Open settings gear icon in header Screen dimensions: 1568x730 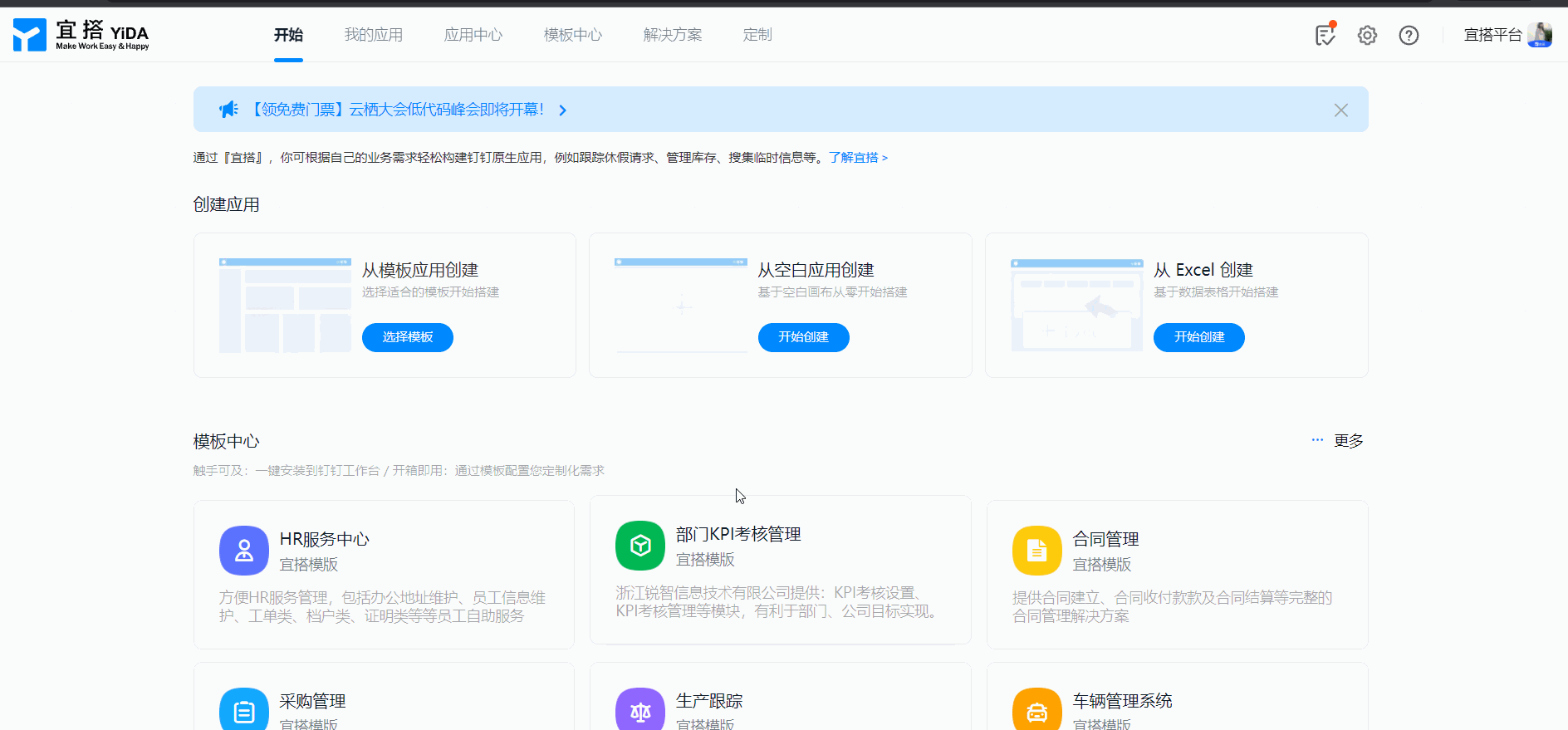tap(1367, 35)
